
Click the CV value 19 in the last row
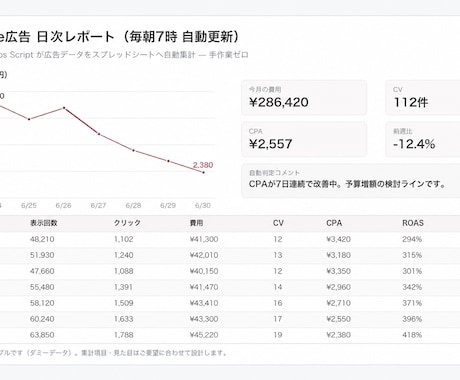coord(278,335)
